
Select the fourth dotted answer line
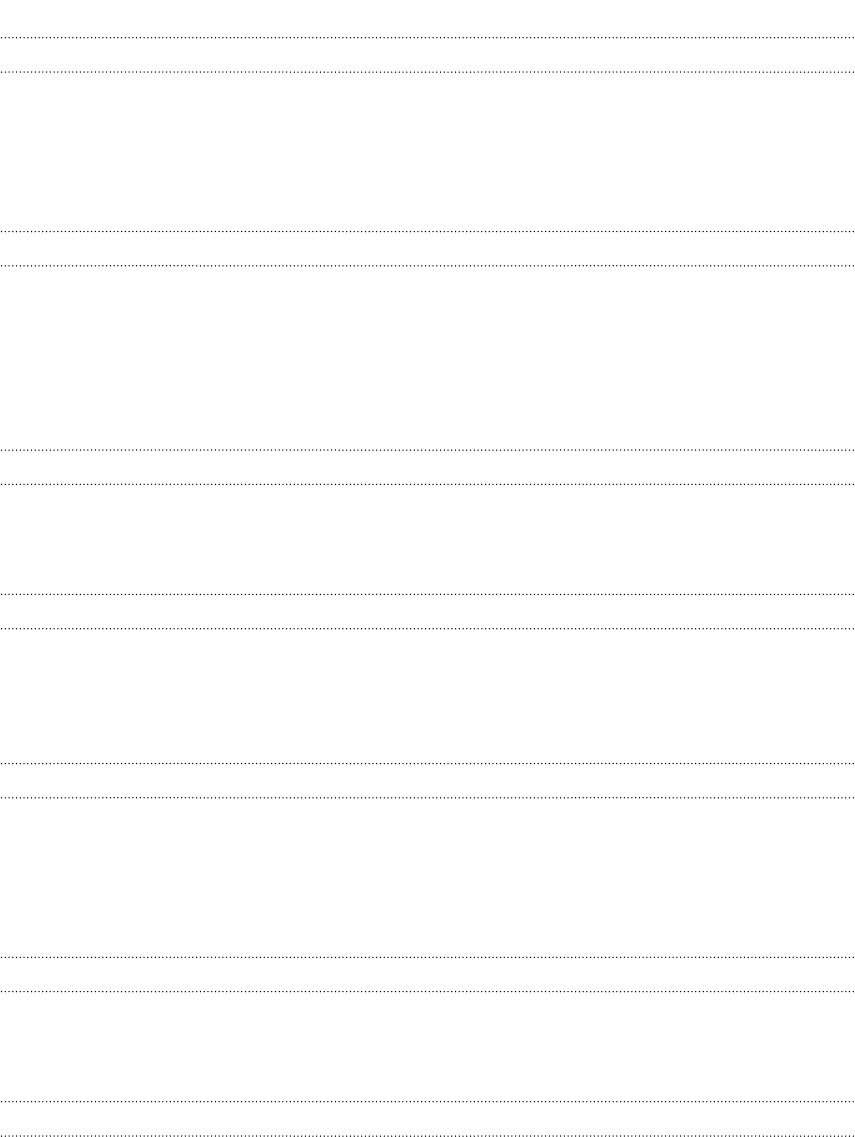tap(427, 265)
